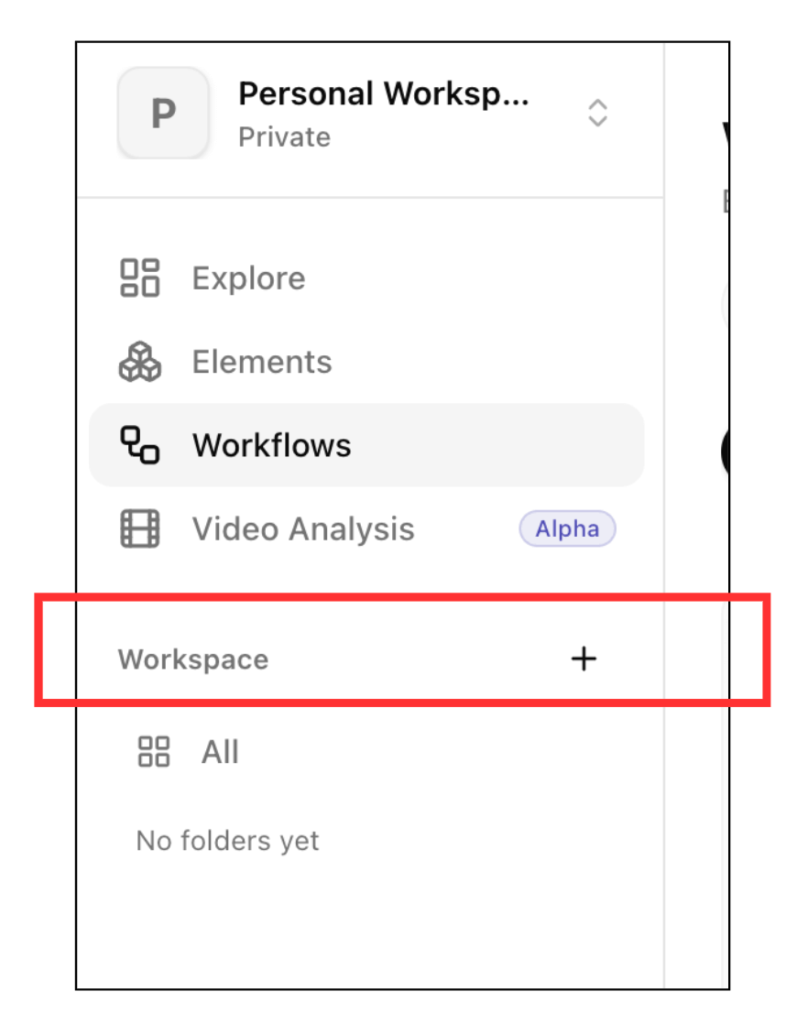This screenshot has height=1024, width=808.
Task: Collapse the Workspace section header
Action: [x=193, y=658]
